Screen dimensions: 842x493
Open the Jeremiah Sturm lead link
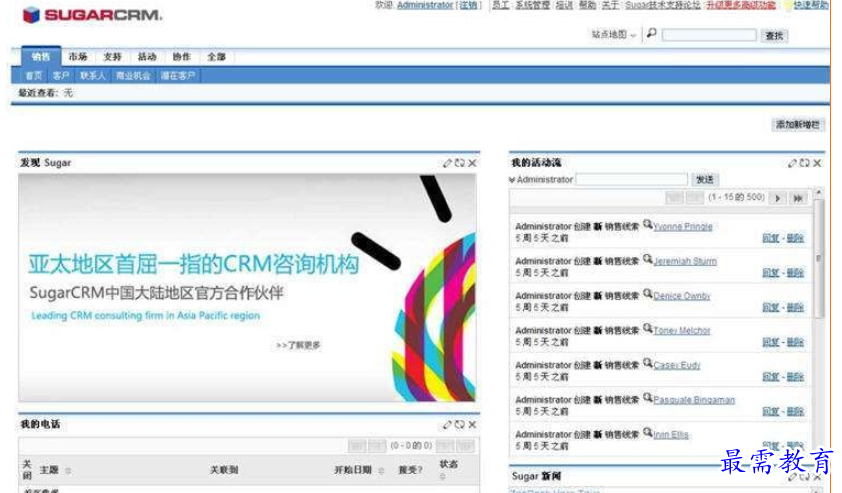click(685, 262)
